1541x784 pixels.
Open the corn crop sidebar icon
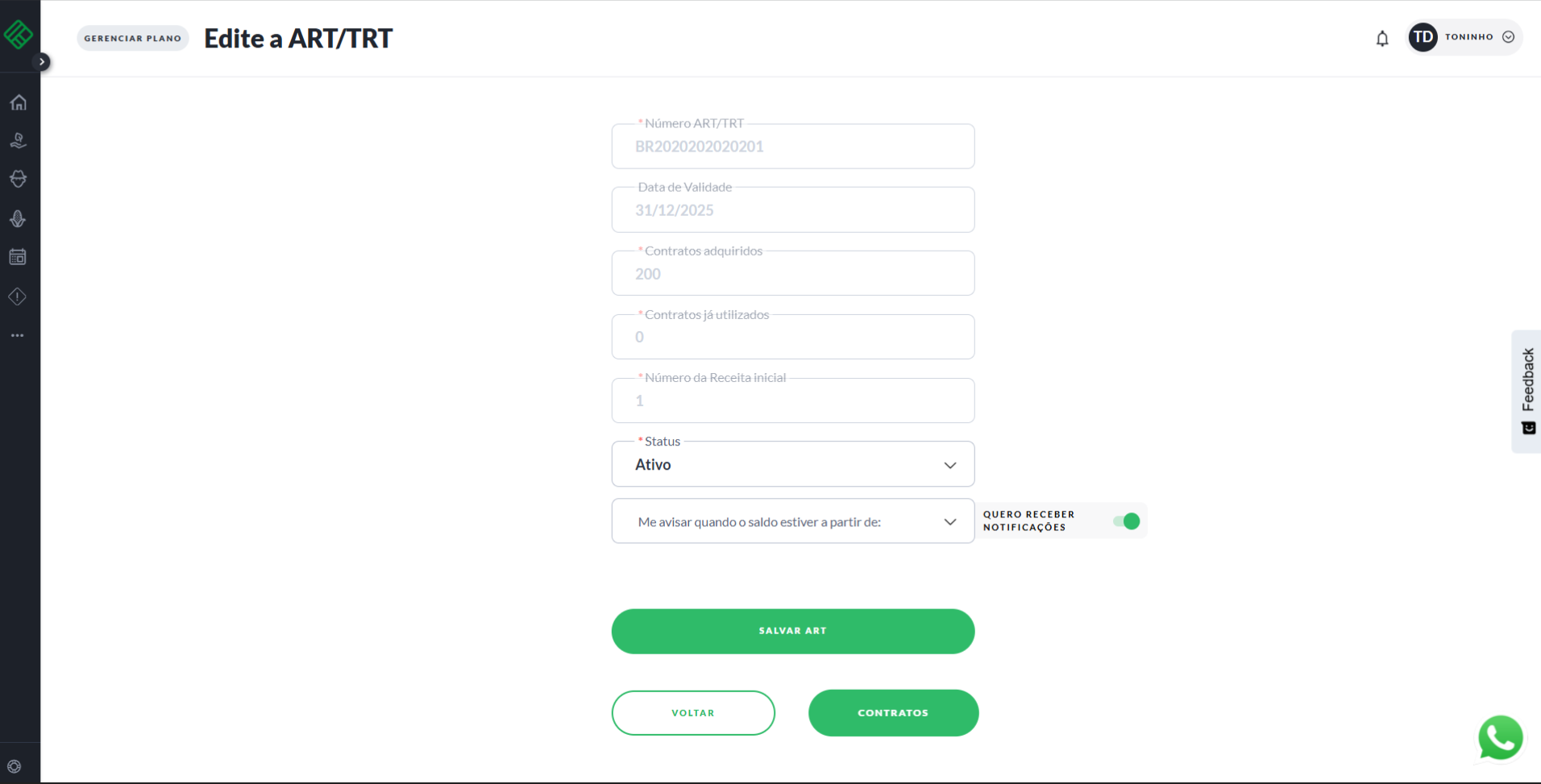pyautogui.click(x=18, y=218)
